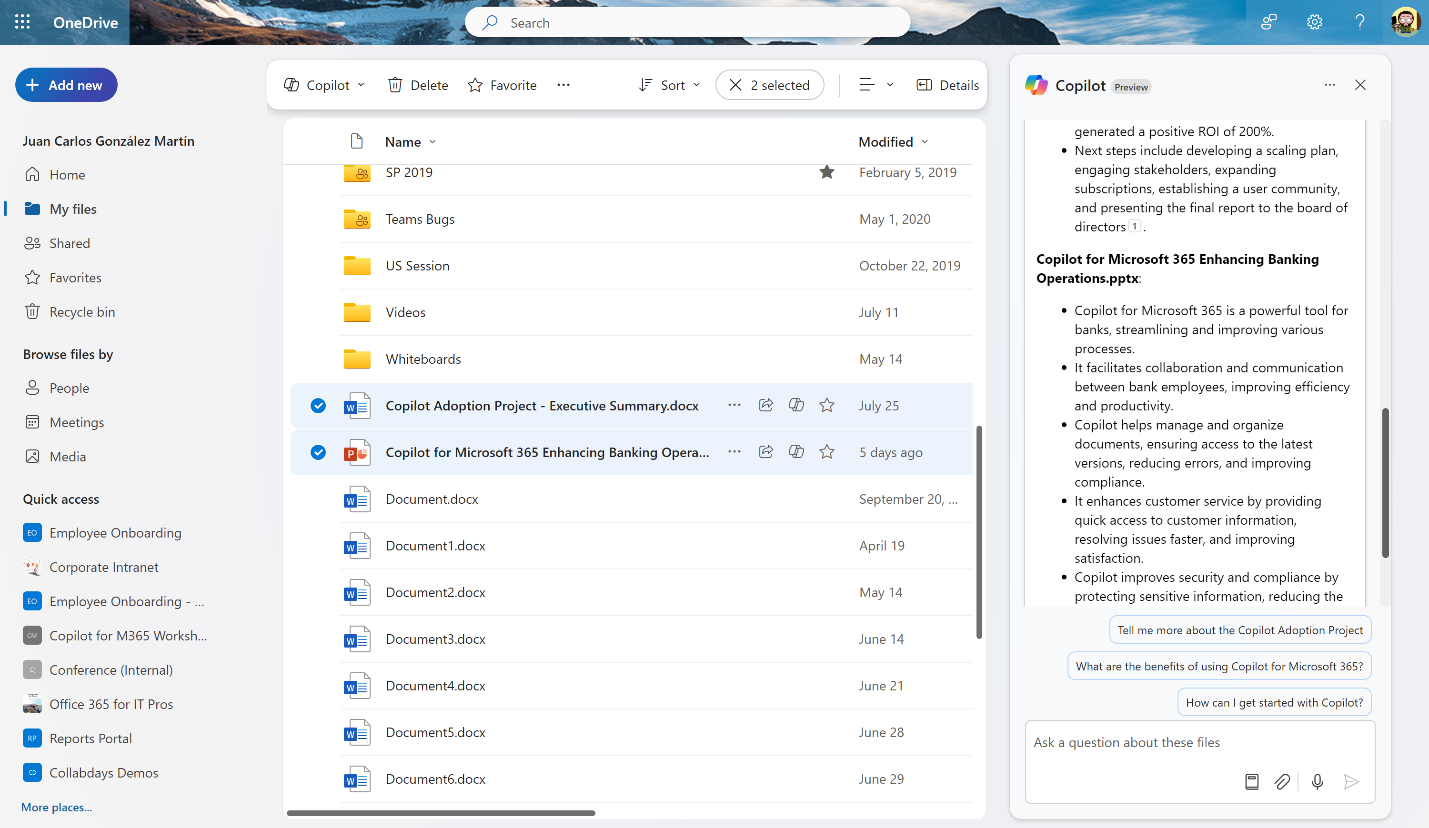Deselect the Banking Operations pptx checkbox
1429x828 pixels.
pyautogui.click(x=318, y=452)
